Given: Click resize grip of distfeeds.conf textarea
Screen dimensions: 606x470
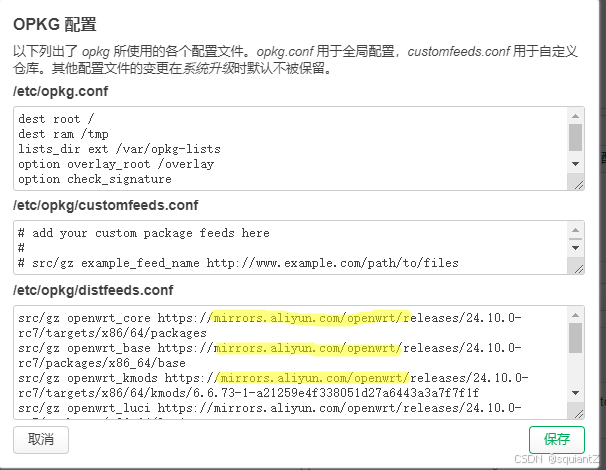Looking at the screenshot, I should 579,414.
